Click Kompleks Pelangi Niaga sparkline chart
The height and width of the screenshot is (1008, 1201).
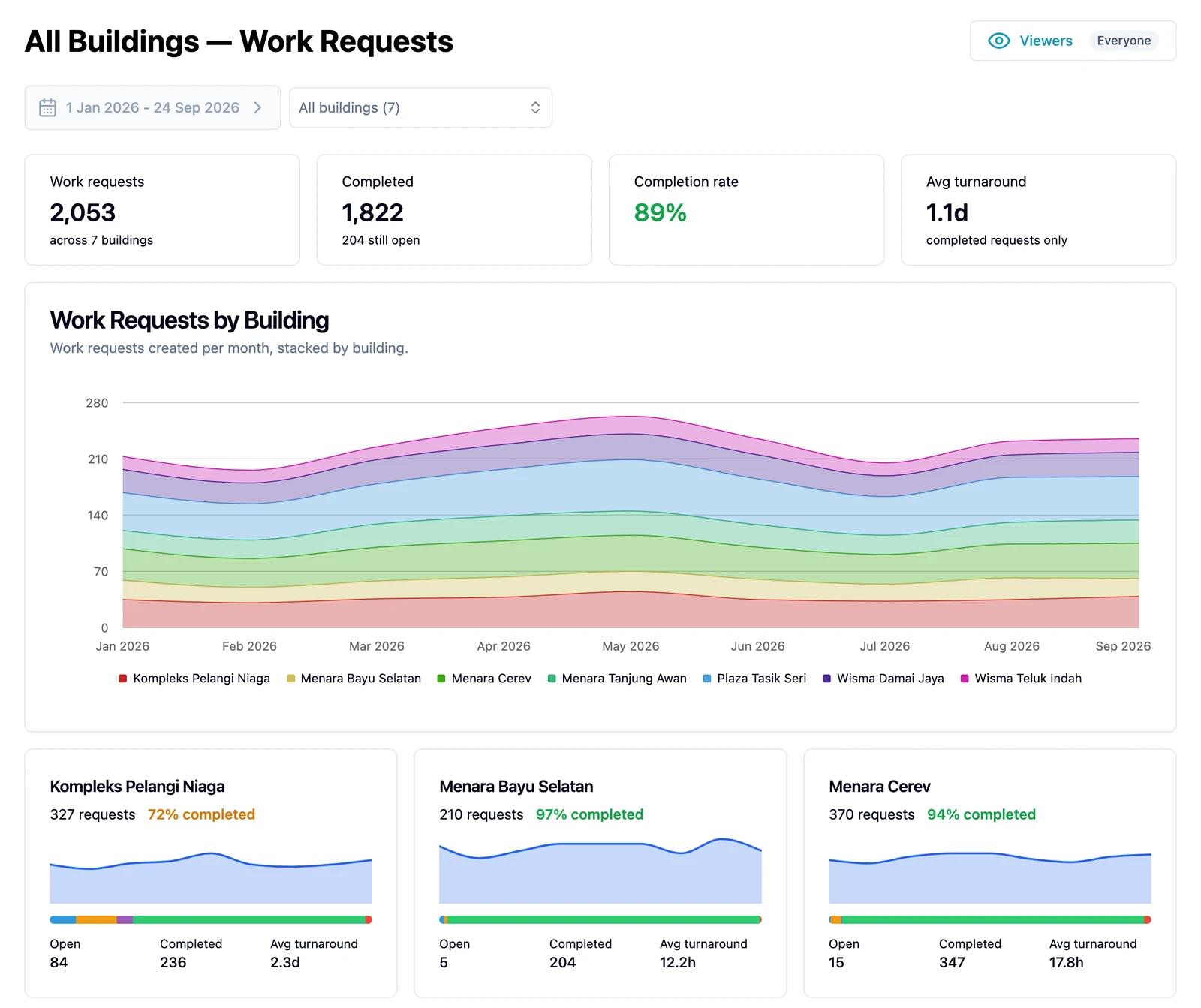pos(211,877)
